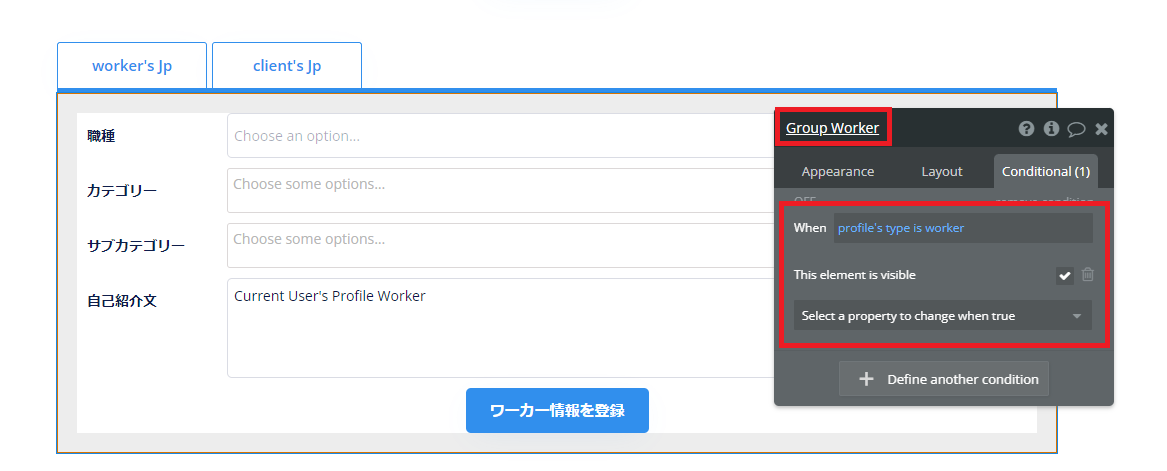Click the 職種 field label
The height and width of the screenshot is (471, 1167).
[101, 136]
